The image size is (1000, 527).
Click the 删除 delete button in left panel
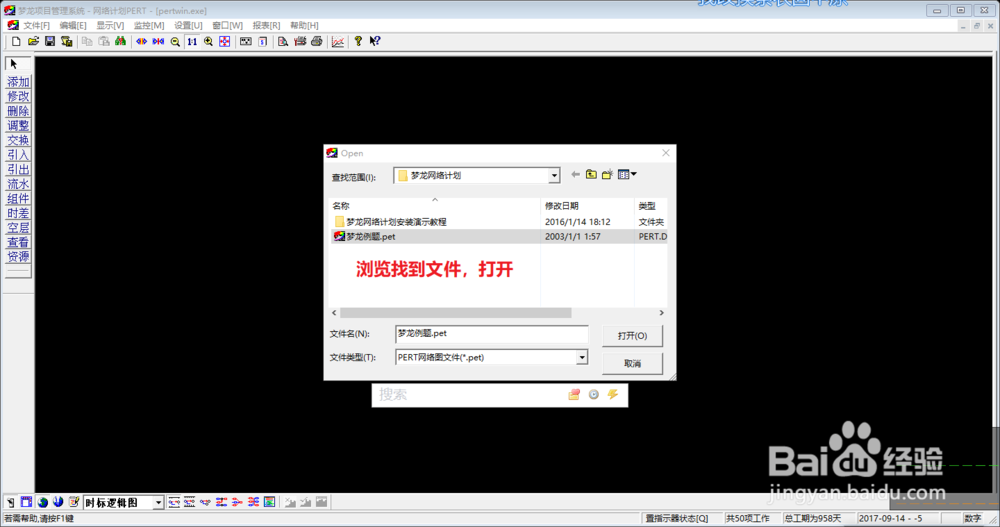pos(18,111)
